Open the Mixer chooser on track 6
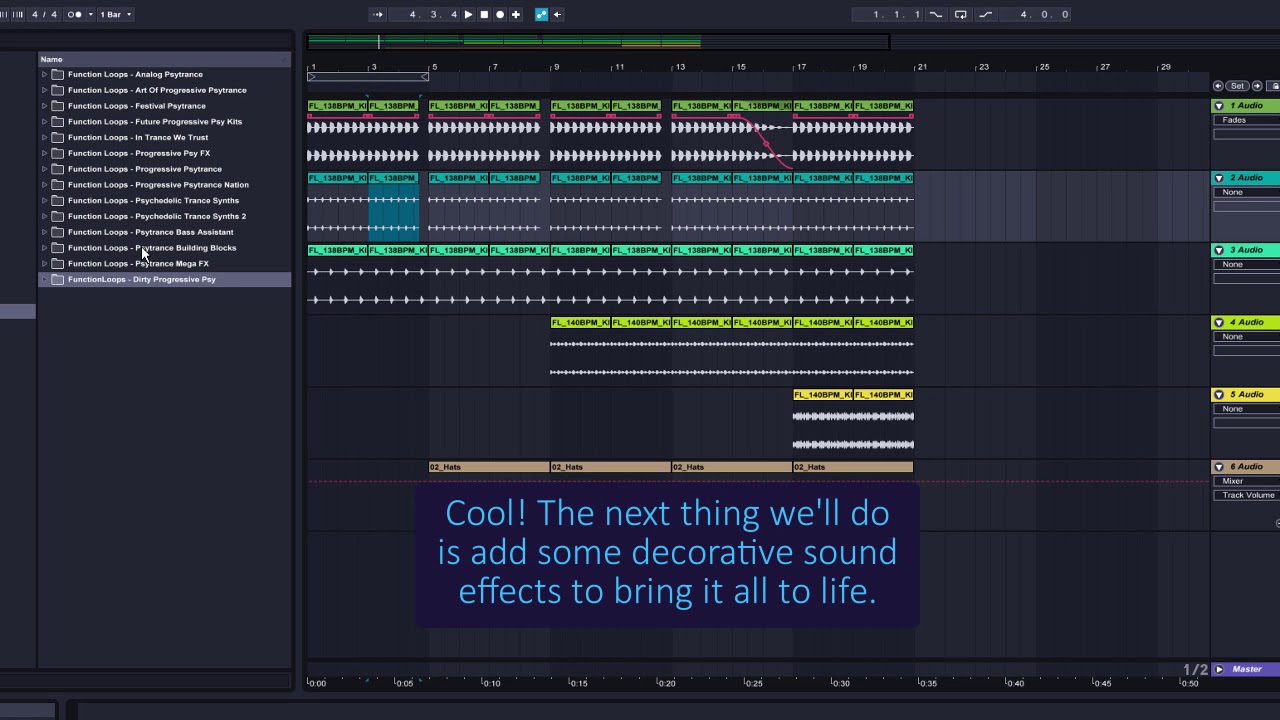The height and width of the screenshot is (720, 1280). coord(1247,481)
